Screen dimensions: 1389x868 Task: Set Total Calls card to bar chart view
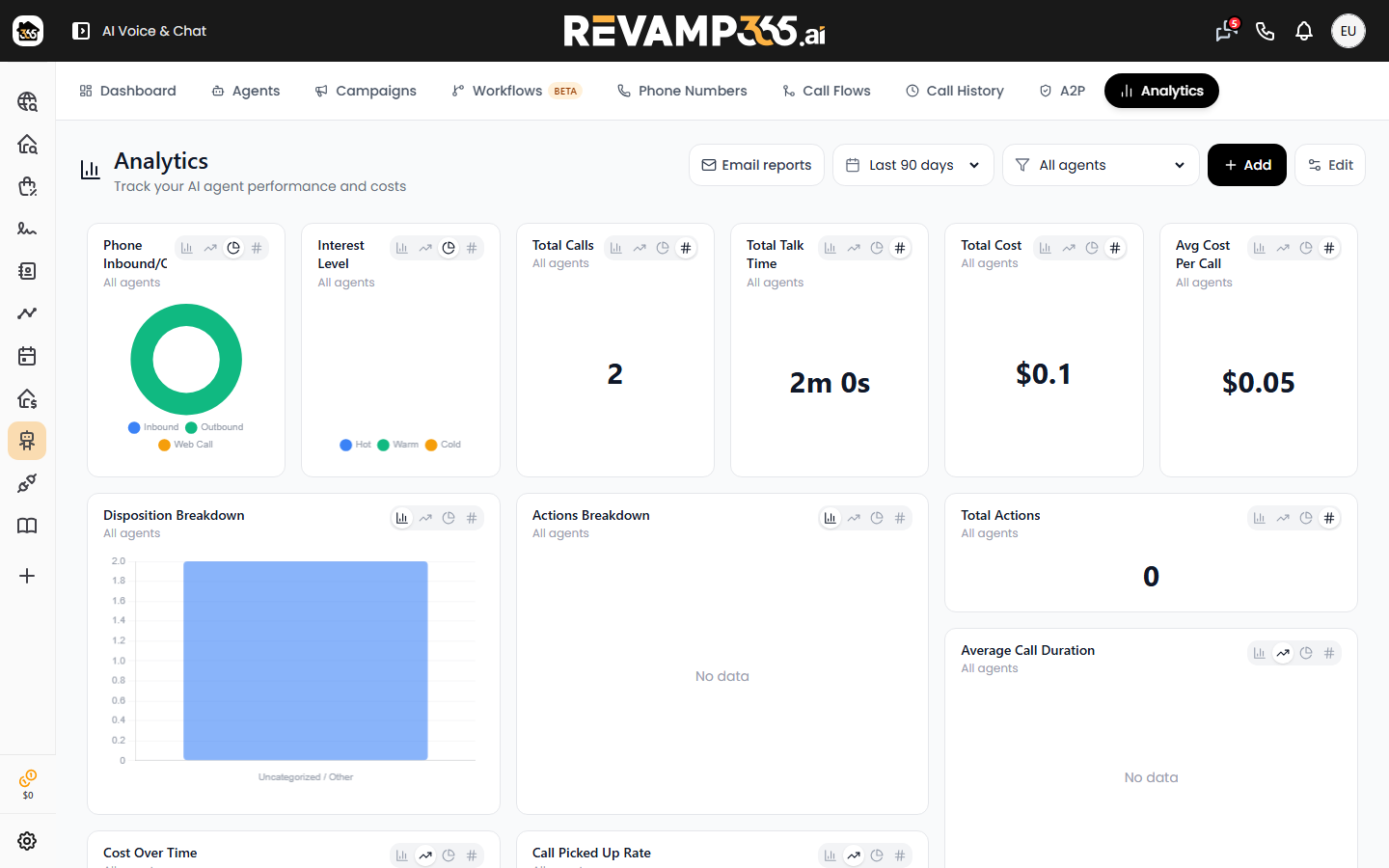616,248
